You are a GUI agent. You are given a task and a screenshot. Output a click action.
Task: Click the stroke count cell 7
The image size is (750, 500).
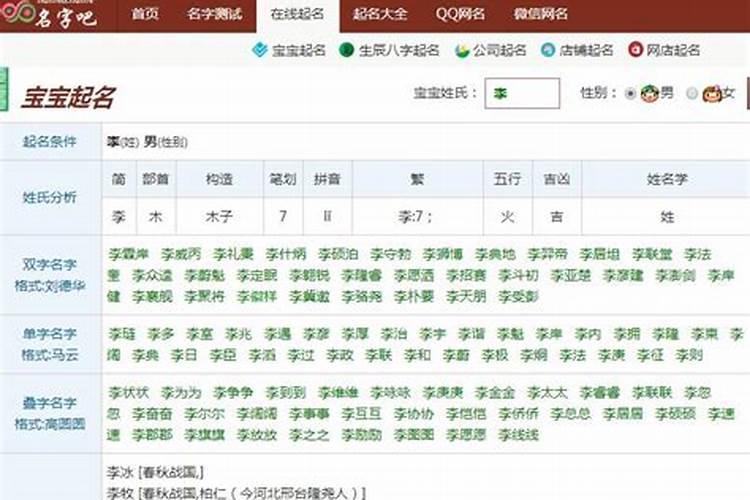click(283, 216)
